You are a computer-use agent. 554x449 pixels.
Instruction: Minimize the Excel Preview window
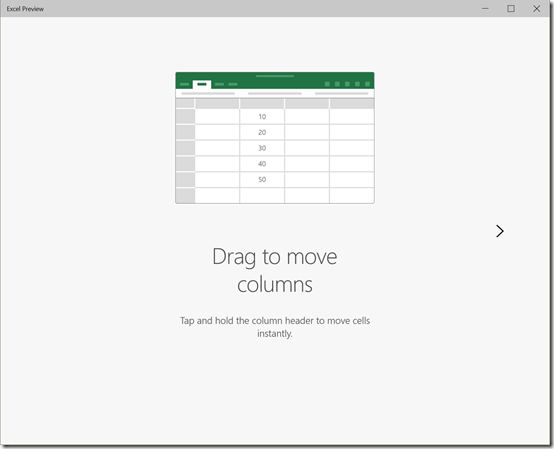(x=485, y=8)
